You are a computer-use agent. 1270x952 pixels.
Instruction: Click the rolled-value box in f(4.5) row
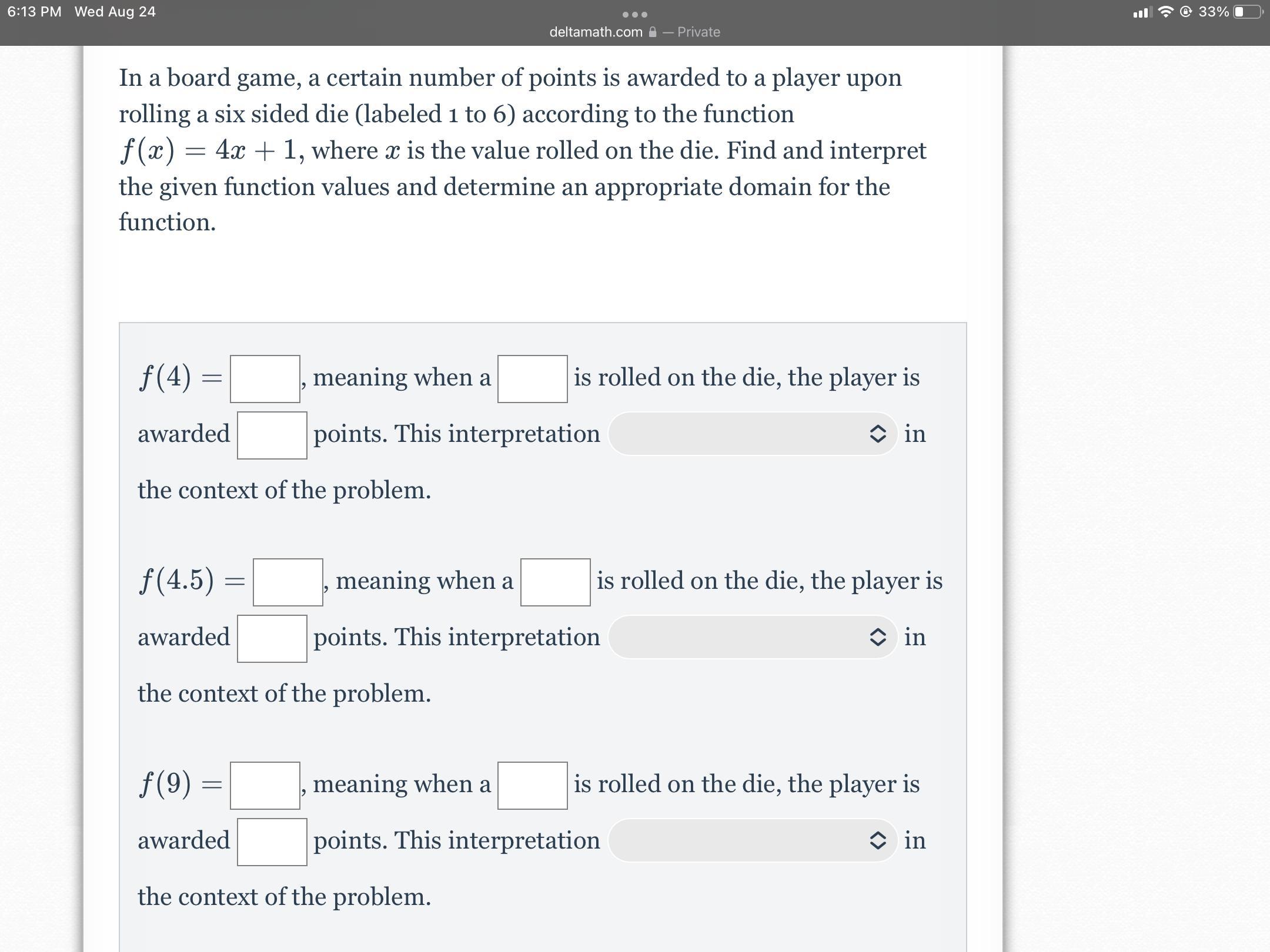coord(555,582)
